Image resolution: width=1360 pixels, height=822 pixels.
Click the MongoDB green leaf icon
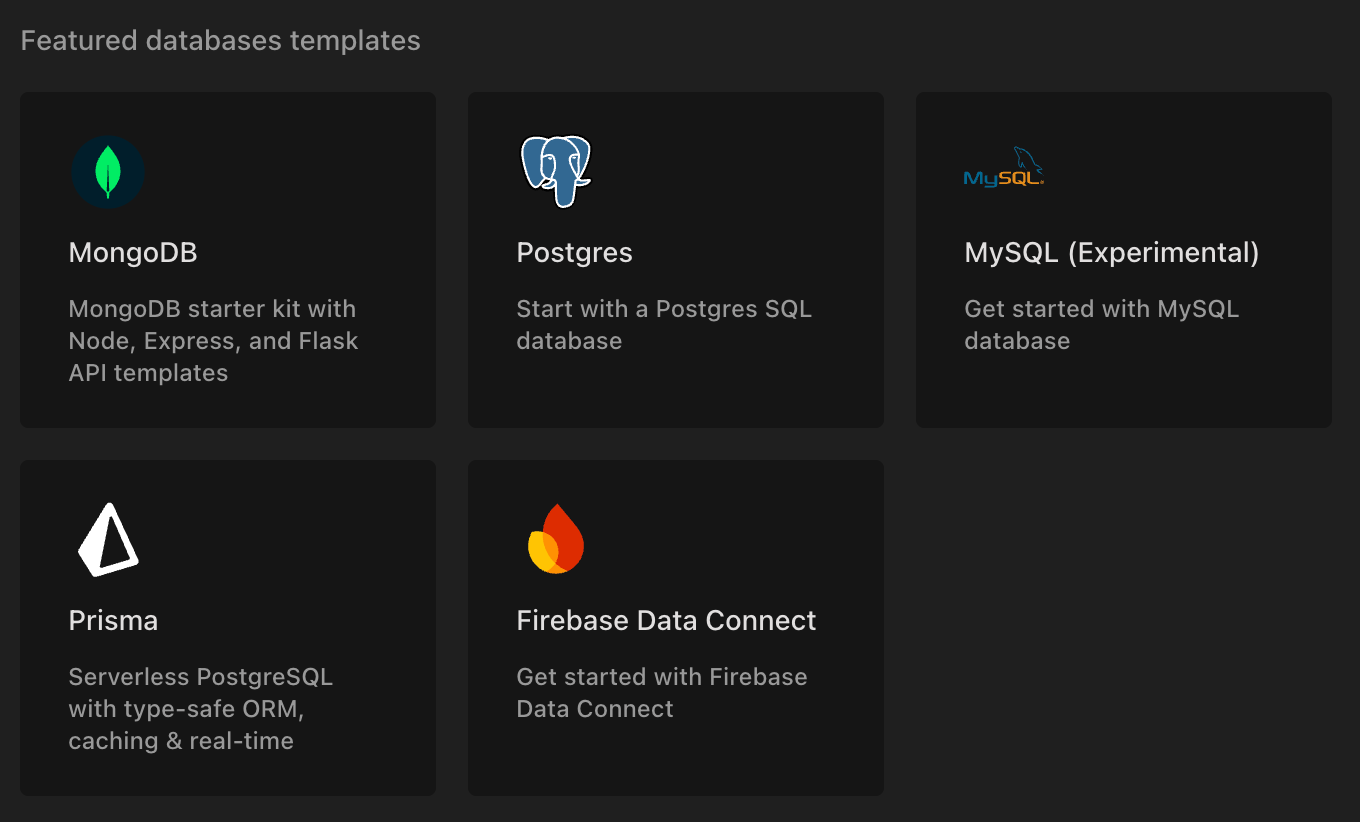108,172
